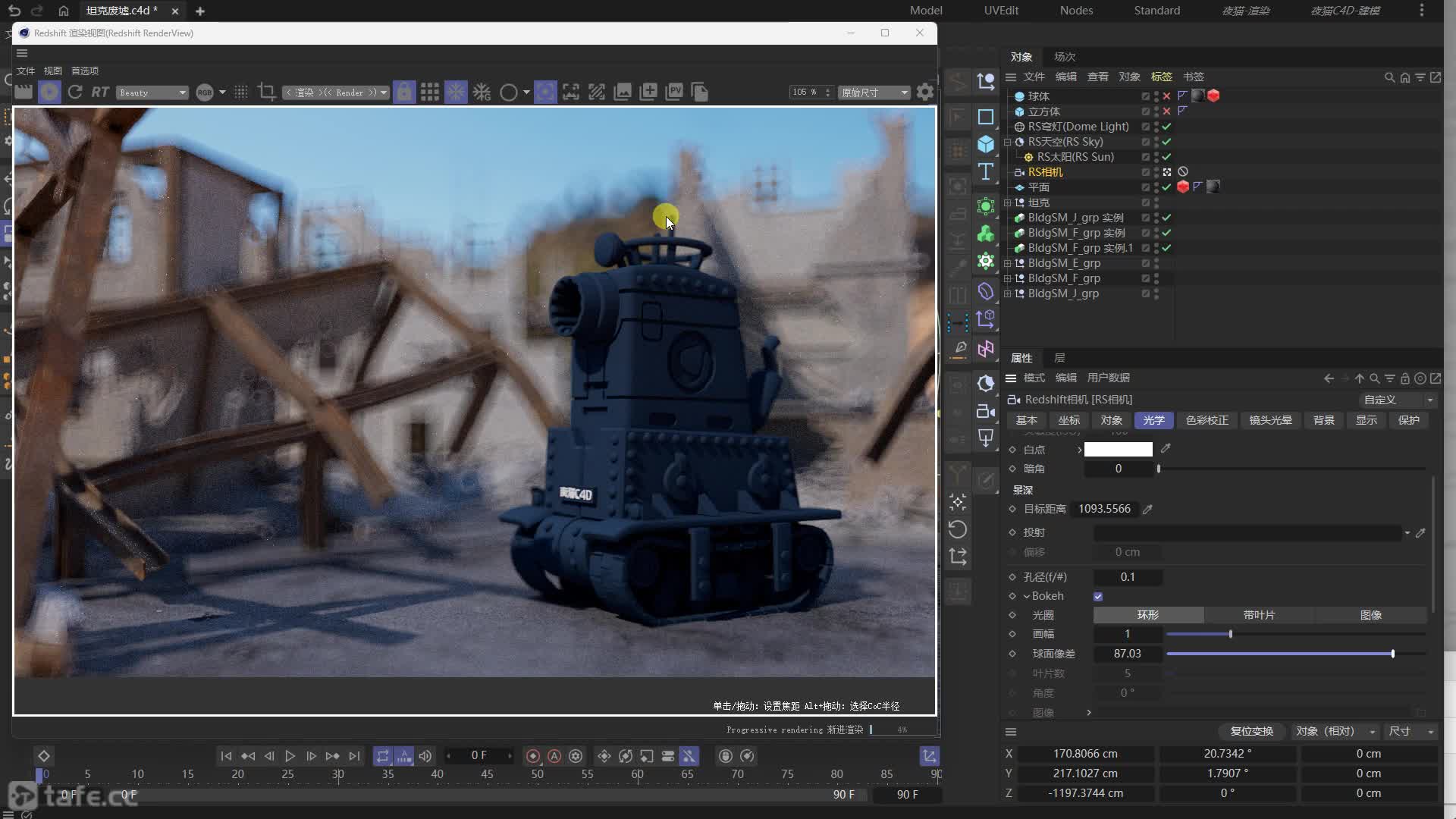Switch to Nodes layout
This screenshot has width=1456, height=819.
[1076, 11]
